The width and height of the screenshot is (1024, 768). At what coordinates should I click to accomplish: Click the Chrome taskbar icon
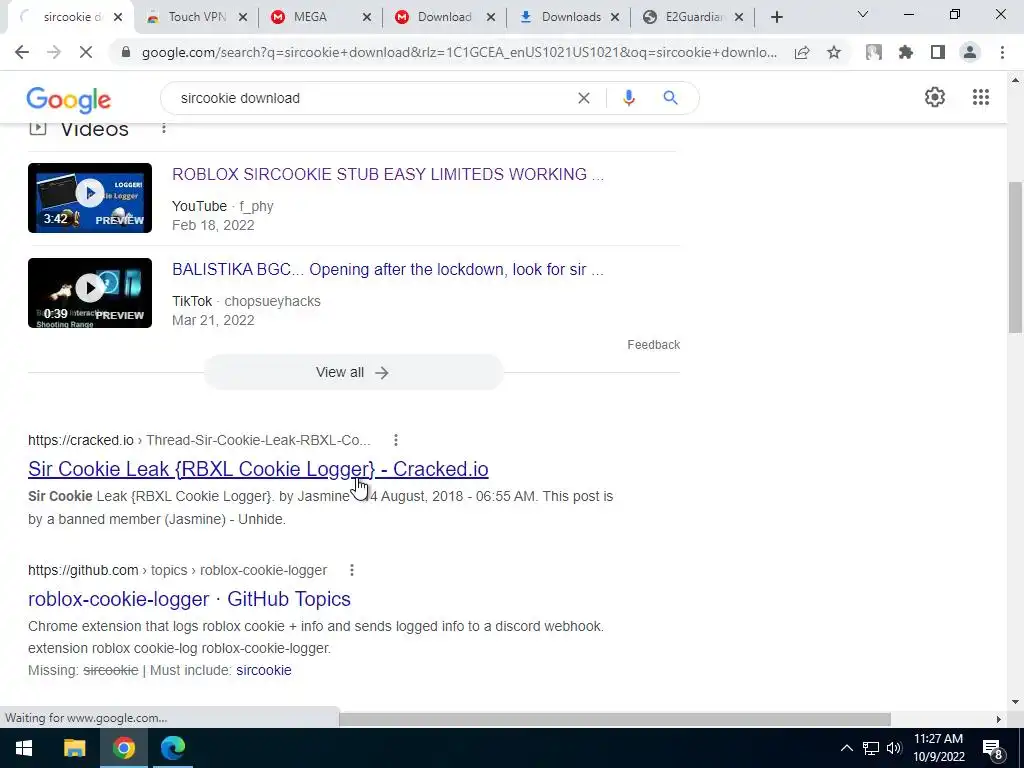[x=123, y=748]
